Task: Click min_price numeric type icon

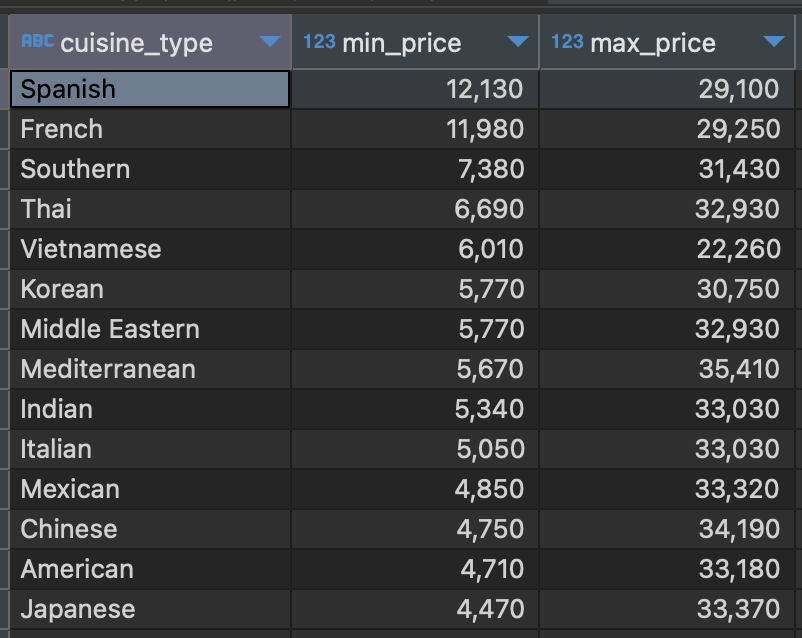Action: (319, 42)
